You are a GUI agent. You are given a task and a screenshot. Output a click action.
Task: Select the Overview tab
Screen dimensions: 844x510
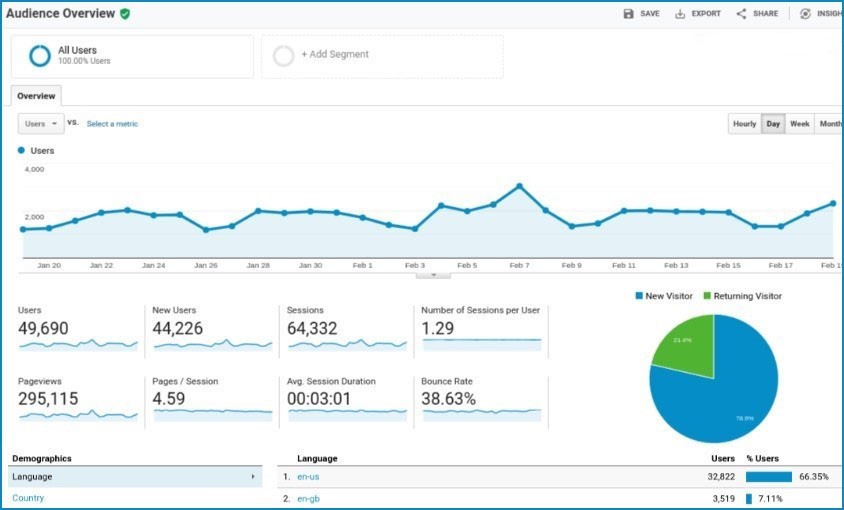pyautogui.click(x=36, y=96)
